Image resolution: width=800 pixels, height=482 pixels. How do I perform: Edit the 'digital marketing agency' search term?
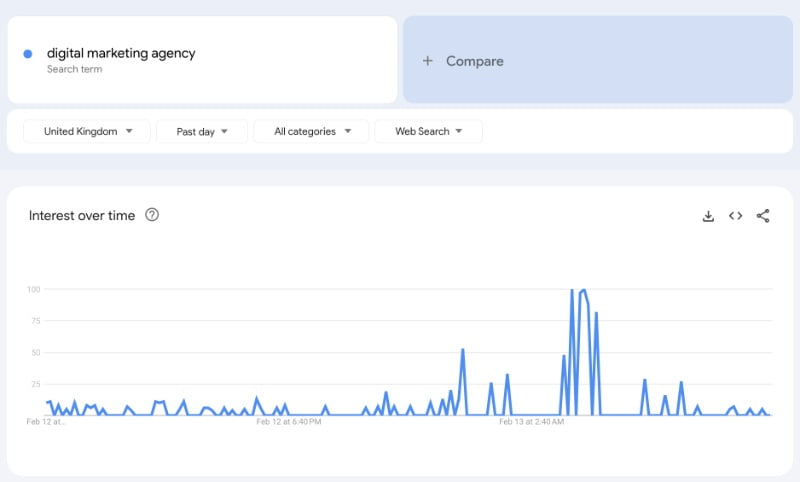coord(121,53)
